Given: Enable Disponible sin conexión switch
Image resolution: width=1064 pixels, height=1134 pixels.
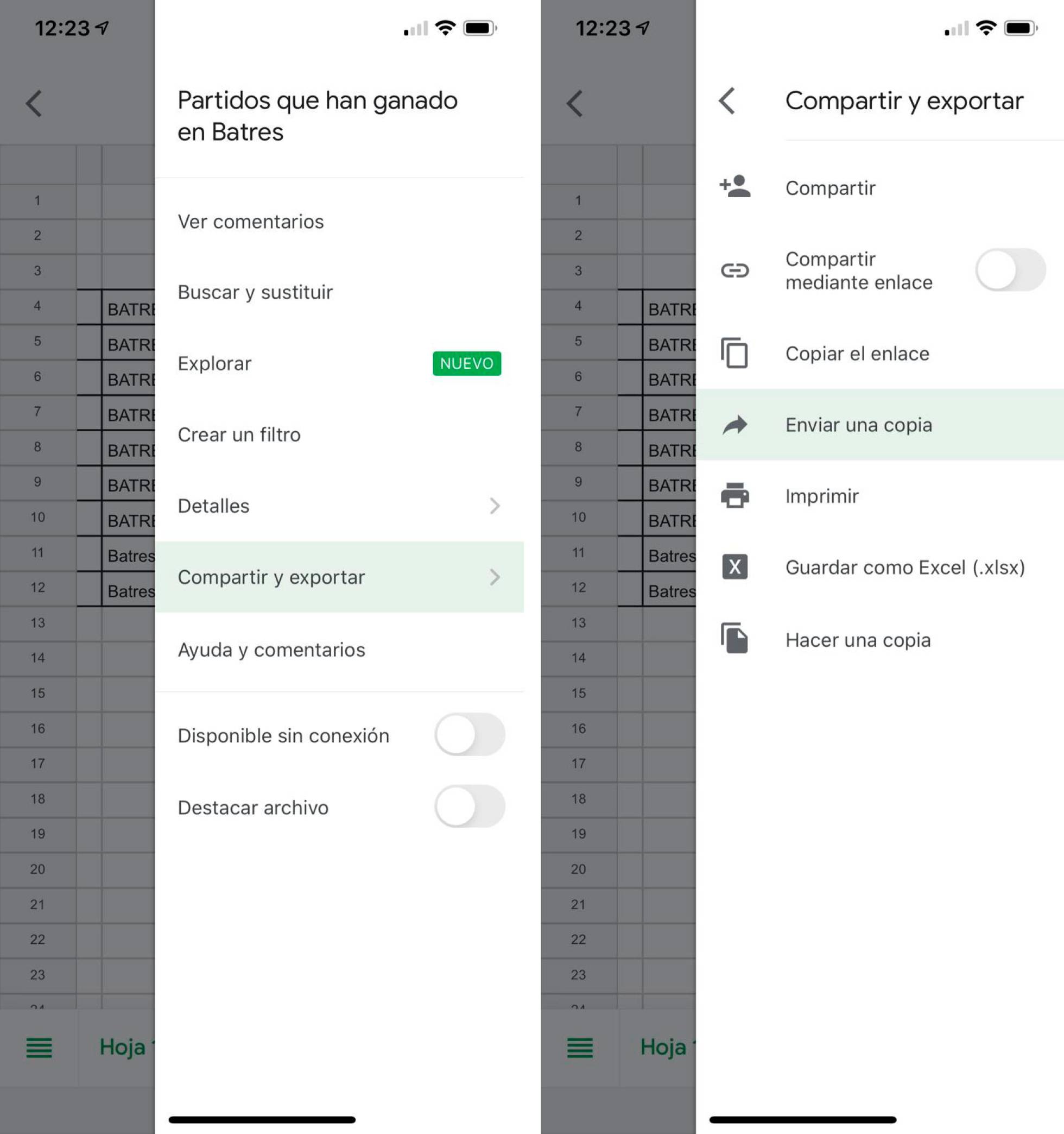Looking at the screenshot, I should [469, 735].
